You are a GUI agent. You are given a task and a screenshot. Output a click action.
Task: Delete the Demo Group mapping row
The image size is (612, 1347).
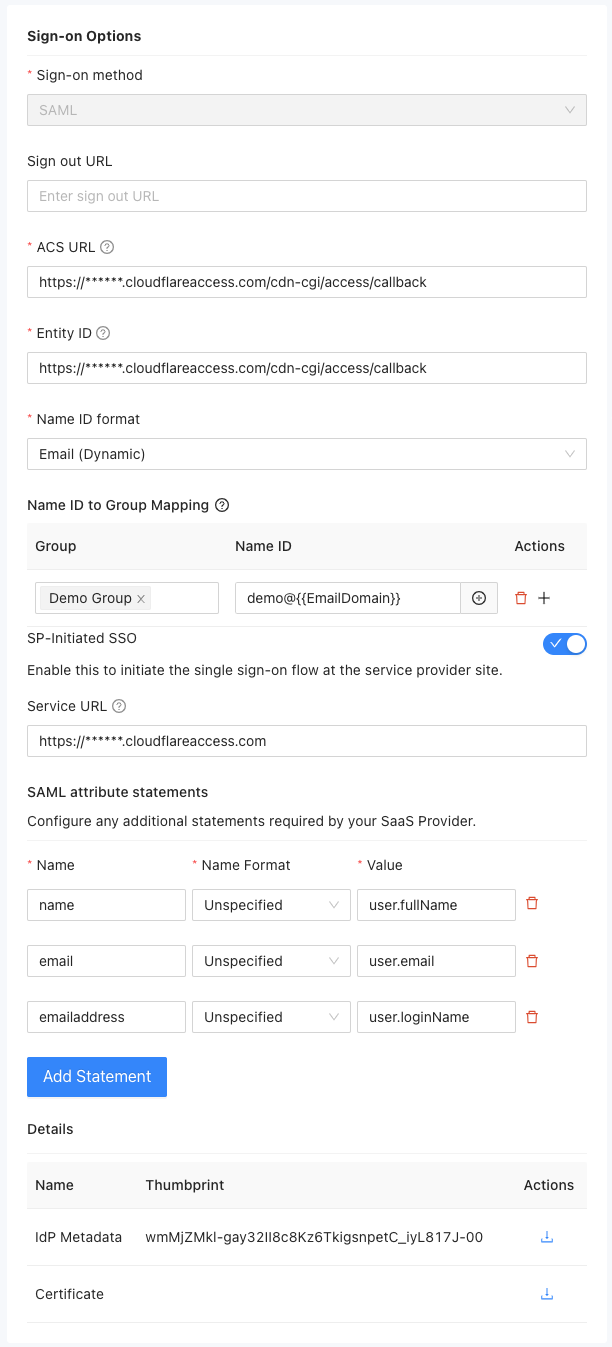520,598
